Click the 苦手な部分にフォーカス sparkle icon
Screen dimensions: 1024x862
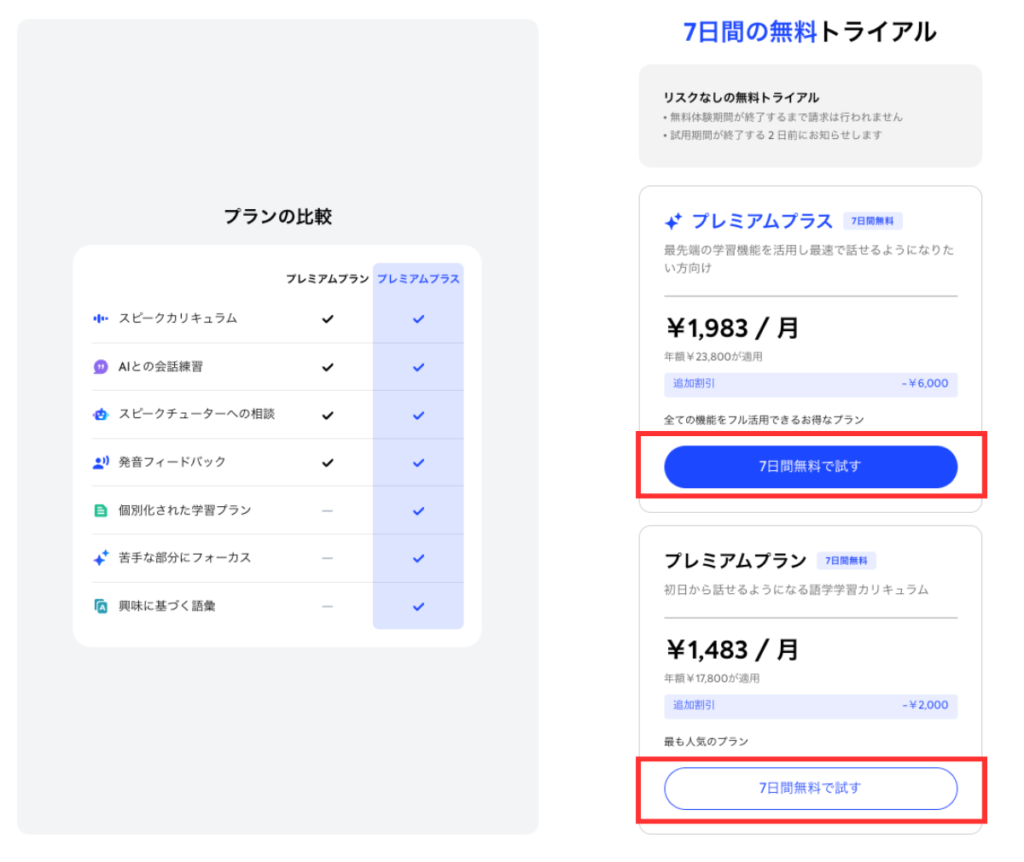(100, 558)
